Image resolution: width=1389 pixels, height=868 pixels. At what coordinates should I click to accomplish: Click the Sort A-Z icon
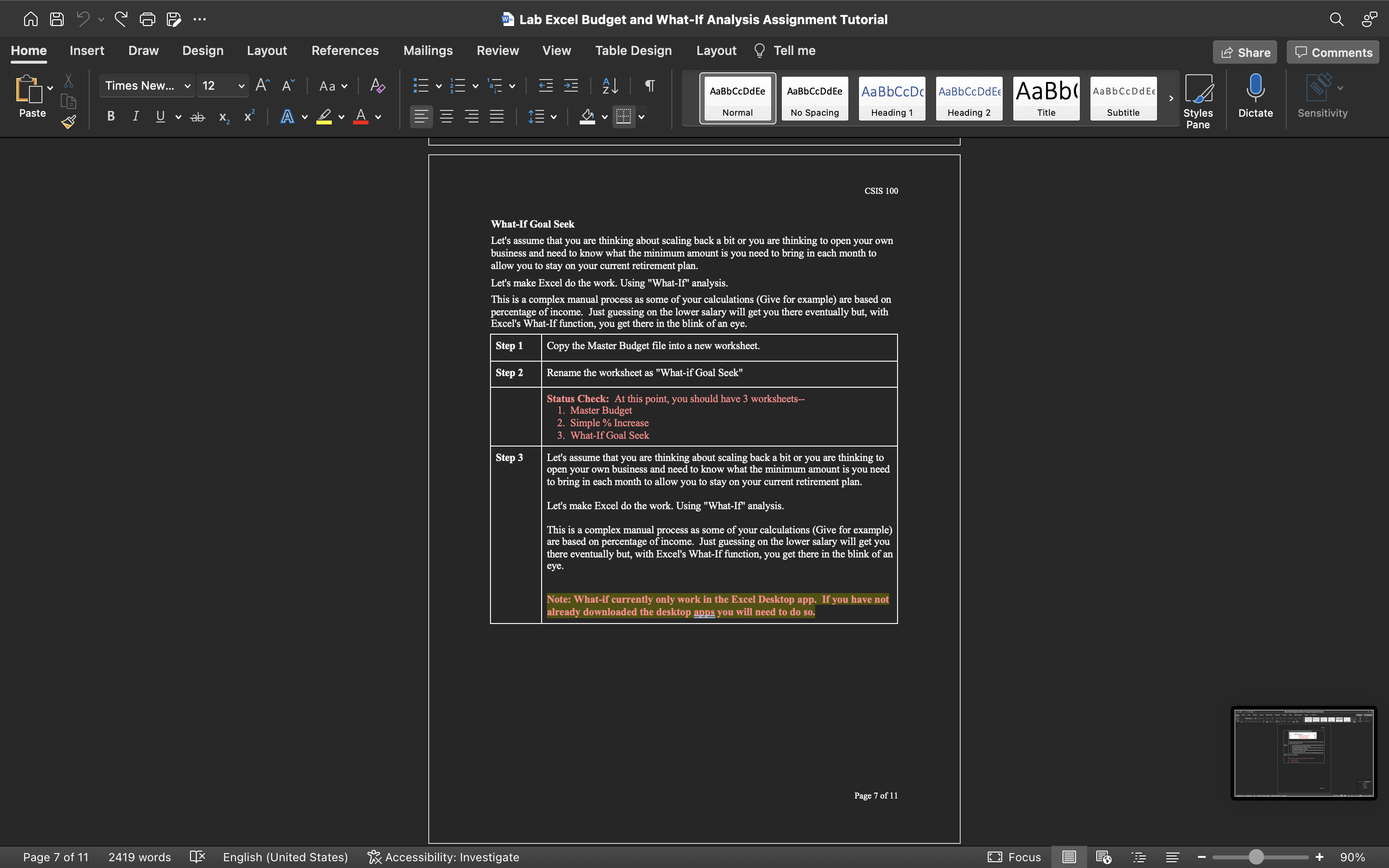click(610, 86)
